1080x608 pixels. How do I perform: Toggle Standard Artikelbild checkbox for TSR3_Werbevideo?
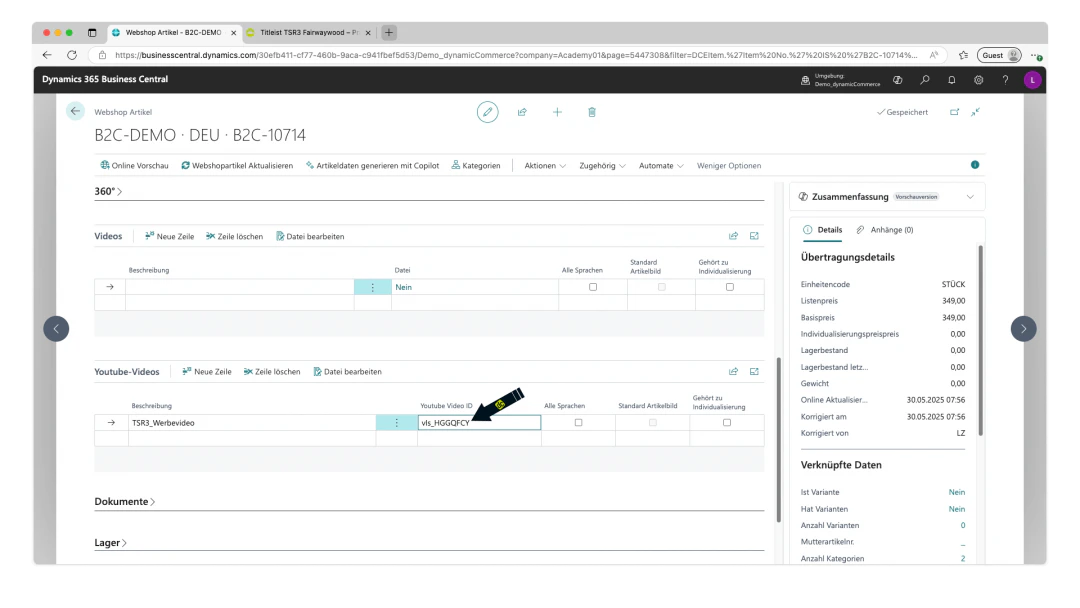[652, 423]
